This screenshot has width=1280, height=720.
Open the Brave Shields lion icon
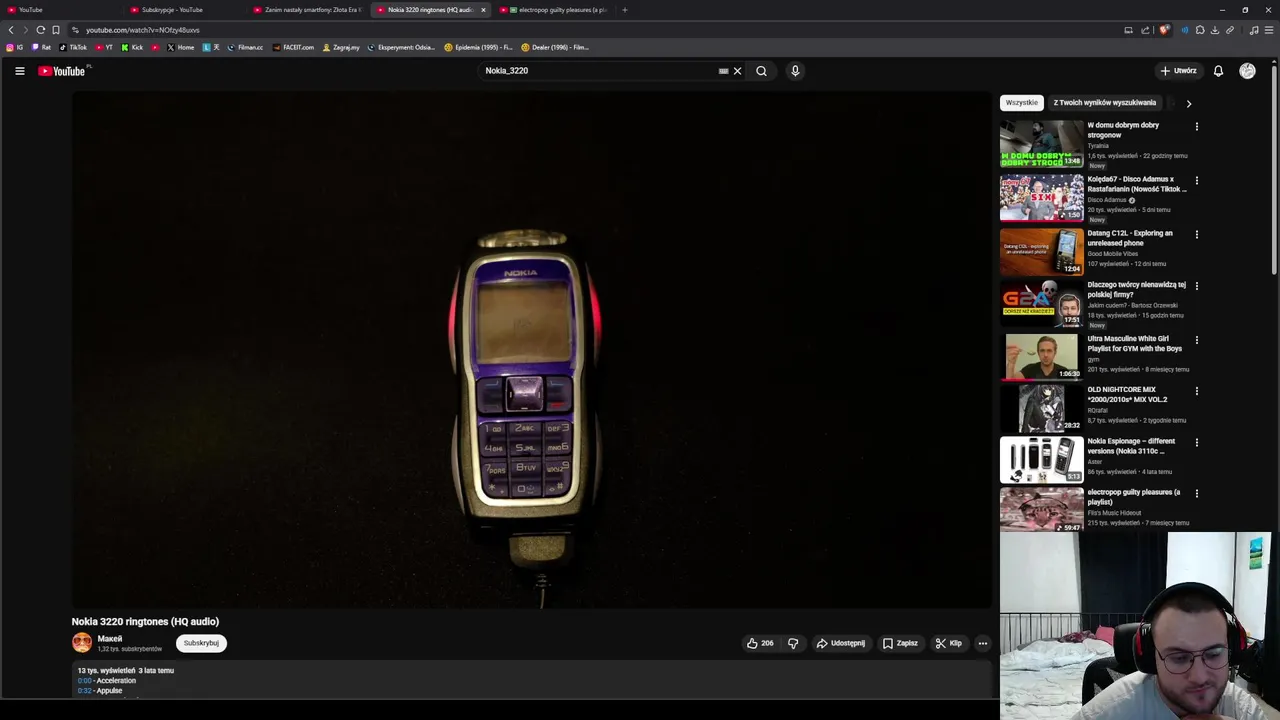[1164, 30]
